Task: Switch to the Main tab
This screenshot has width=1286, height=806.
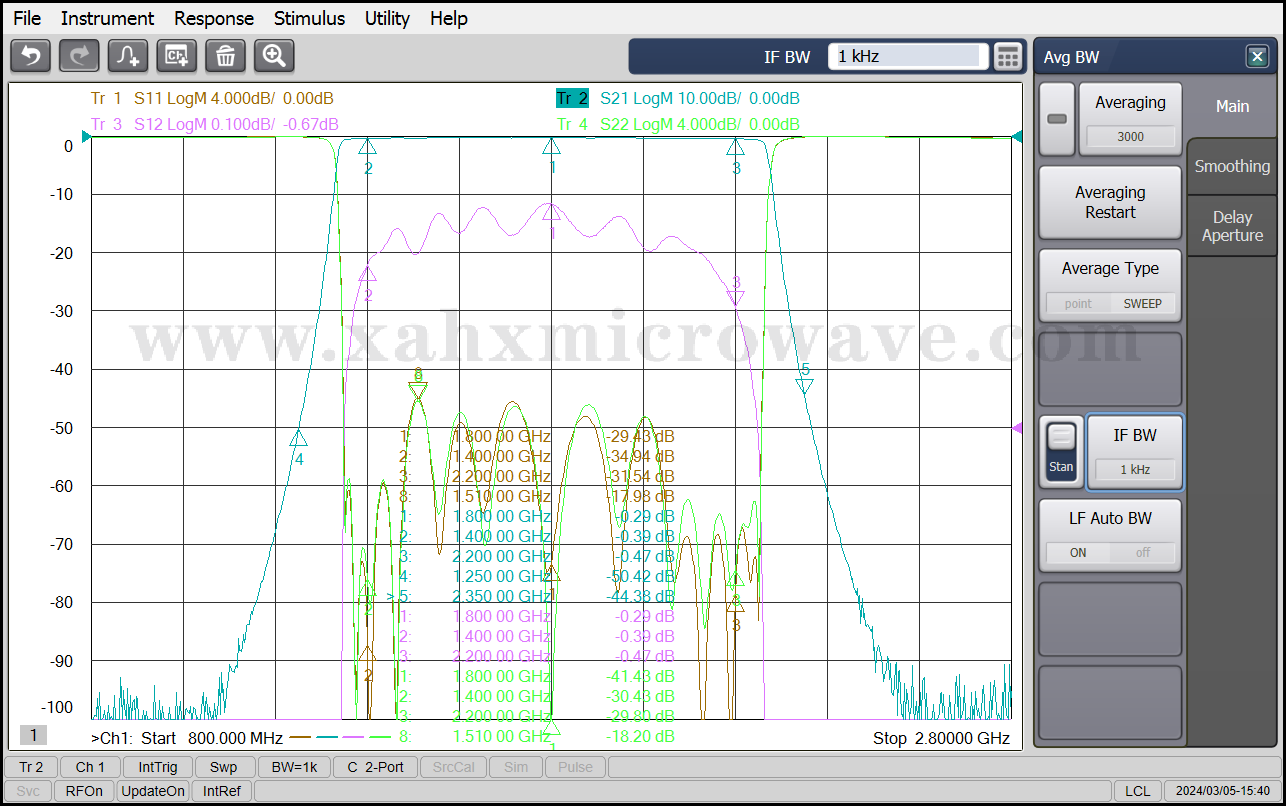Action: (1232, 106)
